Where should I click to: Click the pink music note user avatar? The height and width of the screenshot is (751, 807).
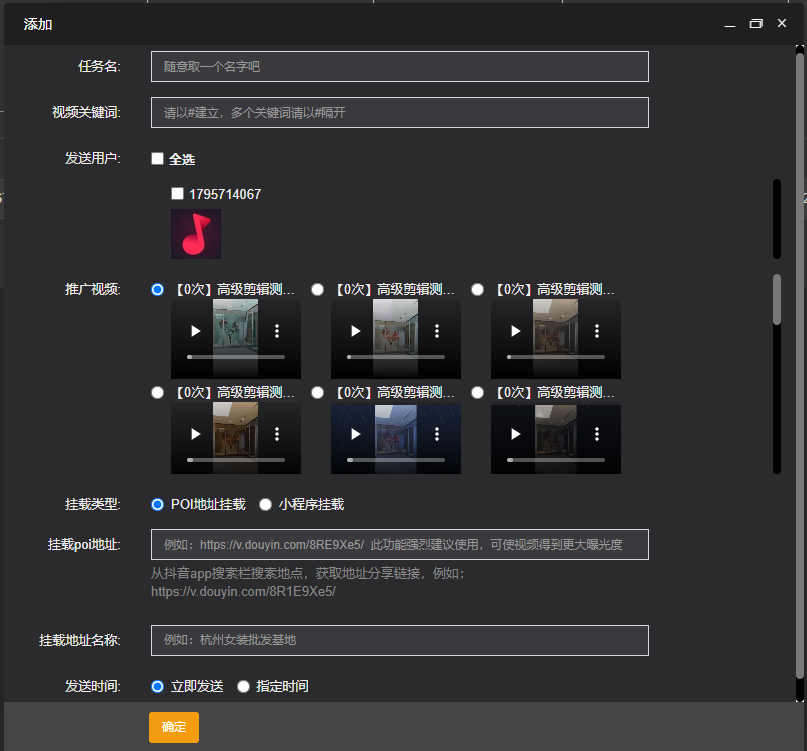pyautogui.click(x=196, y=234)
